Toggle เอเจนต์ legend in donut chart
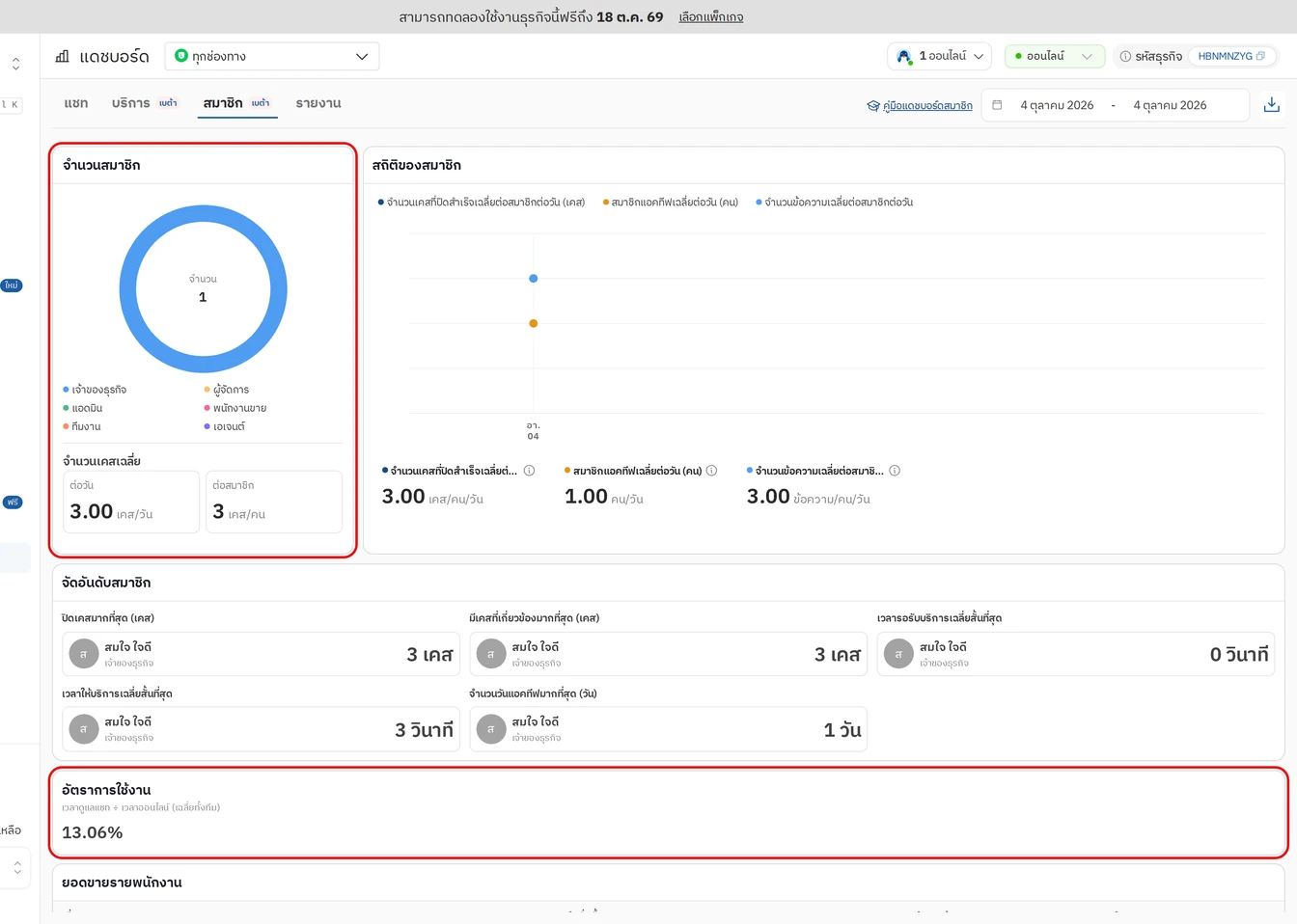Image resolution: width=1297 pixels, height=924 pixels. point(225,426)
